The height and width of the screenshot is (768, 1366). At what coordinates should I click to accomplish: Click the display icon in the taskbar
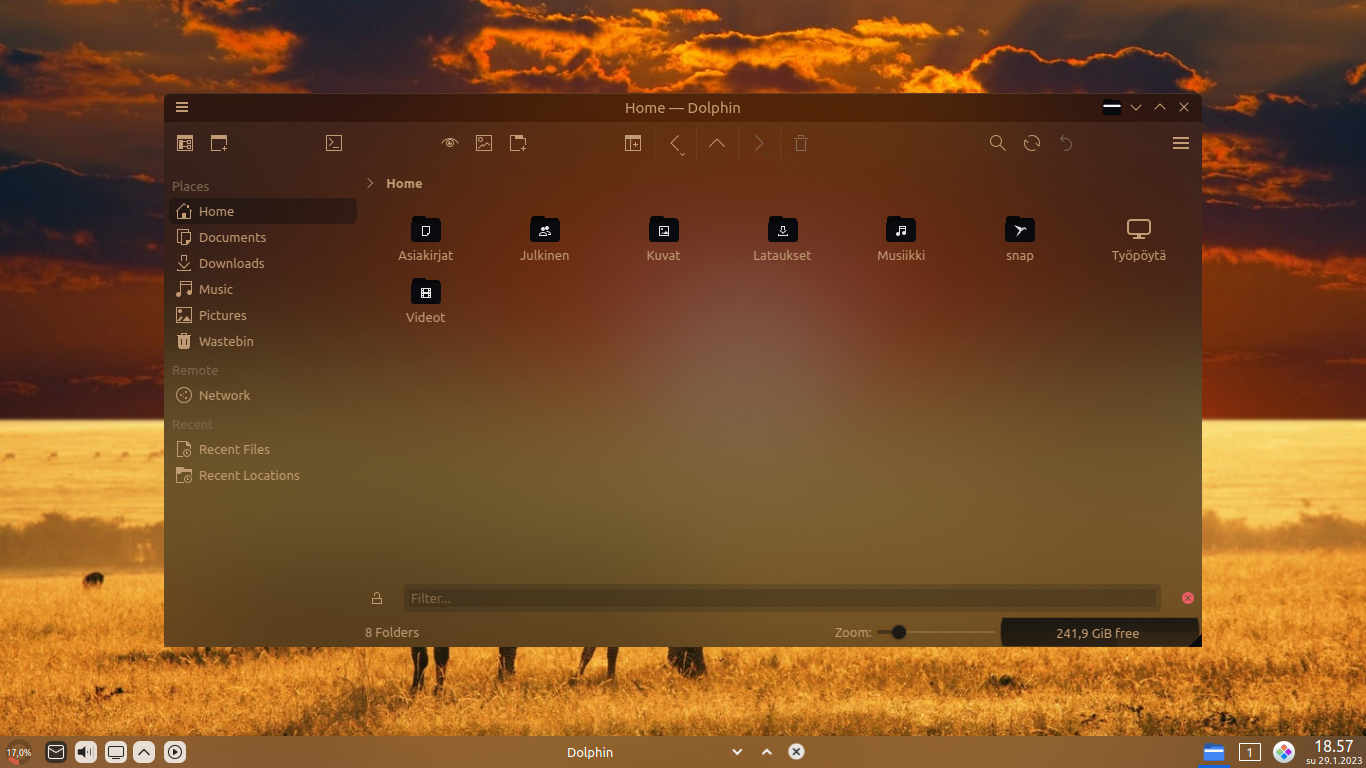[116, 752]
